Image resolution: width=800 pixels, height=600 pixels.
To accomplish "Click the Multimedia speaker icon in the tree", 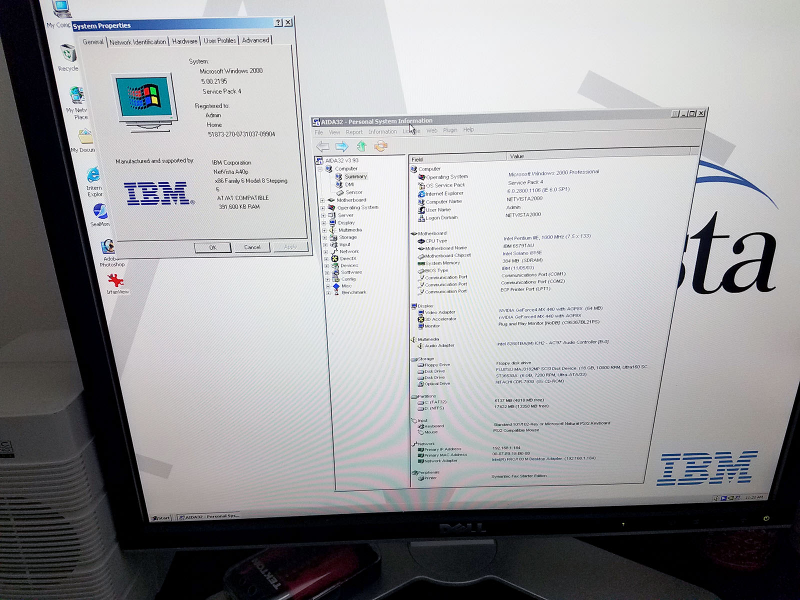I will 333,230.
